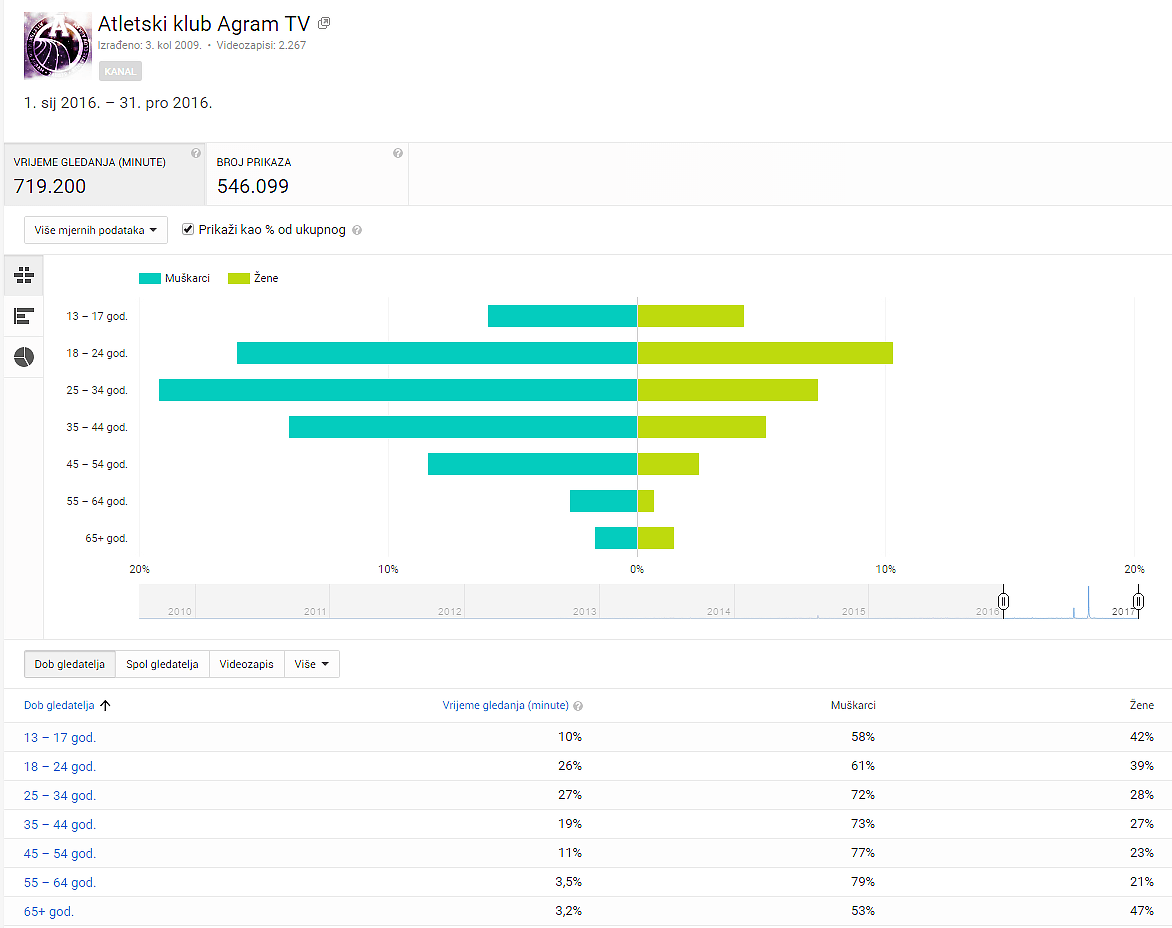Sort by 'Dob gledatelja' column header
This screenshot has height=928, width=1172.
(60, 705)
